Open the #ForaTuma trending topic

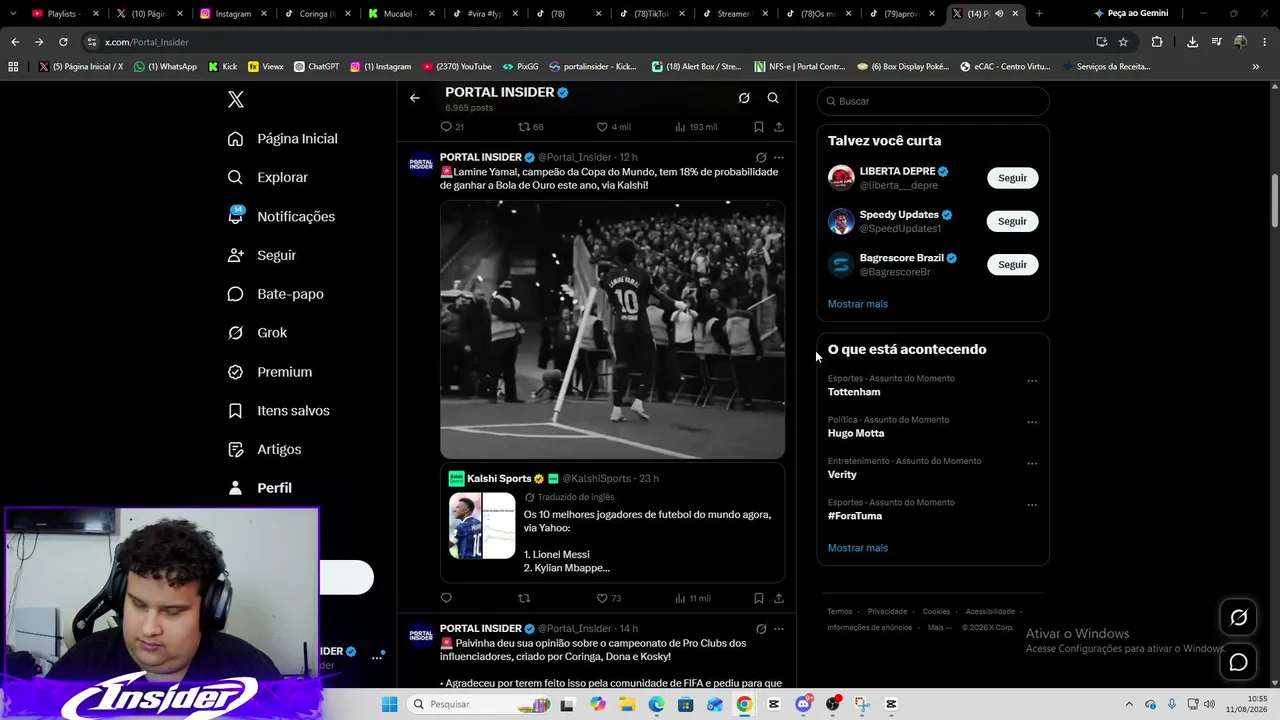tap(855, 516)
